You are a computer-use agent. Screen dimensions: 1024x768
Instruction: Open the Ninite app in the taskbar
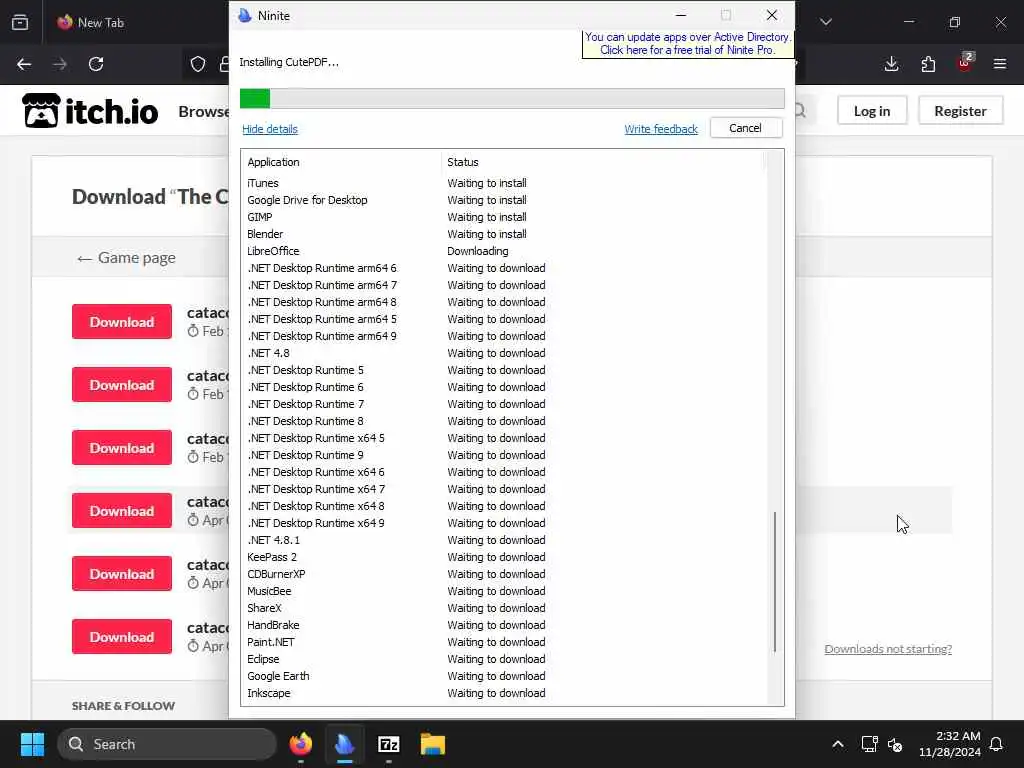point(345,744)
